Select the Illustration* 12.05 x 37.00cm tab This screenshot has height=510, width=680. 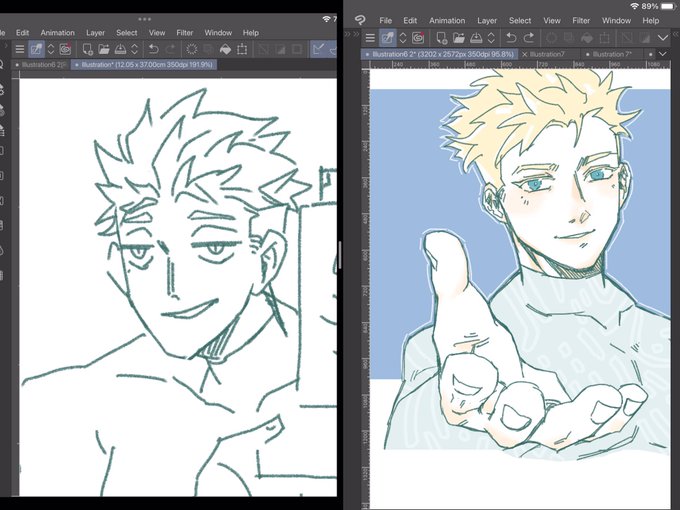pos(144,65)
